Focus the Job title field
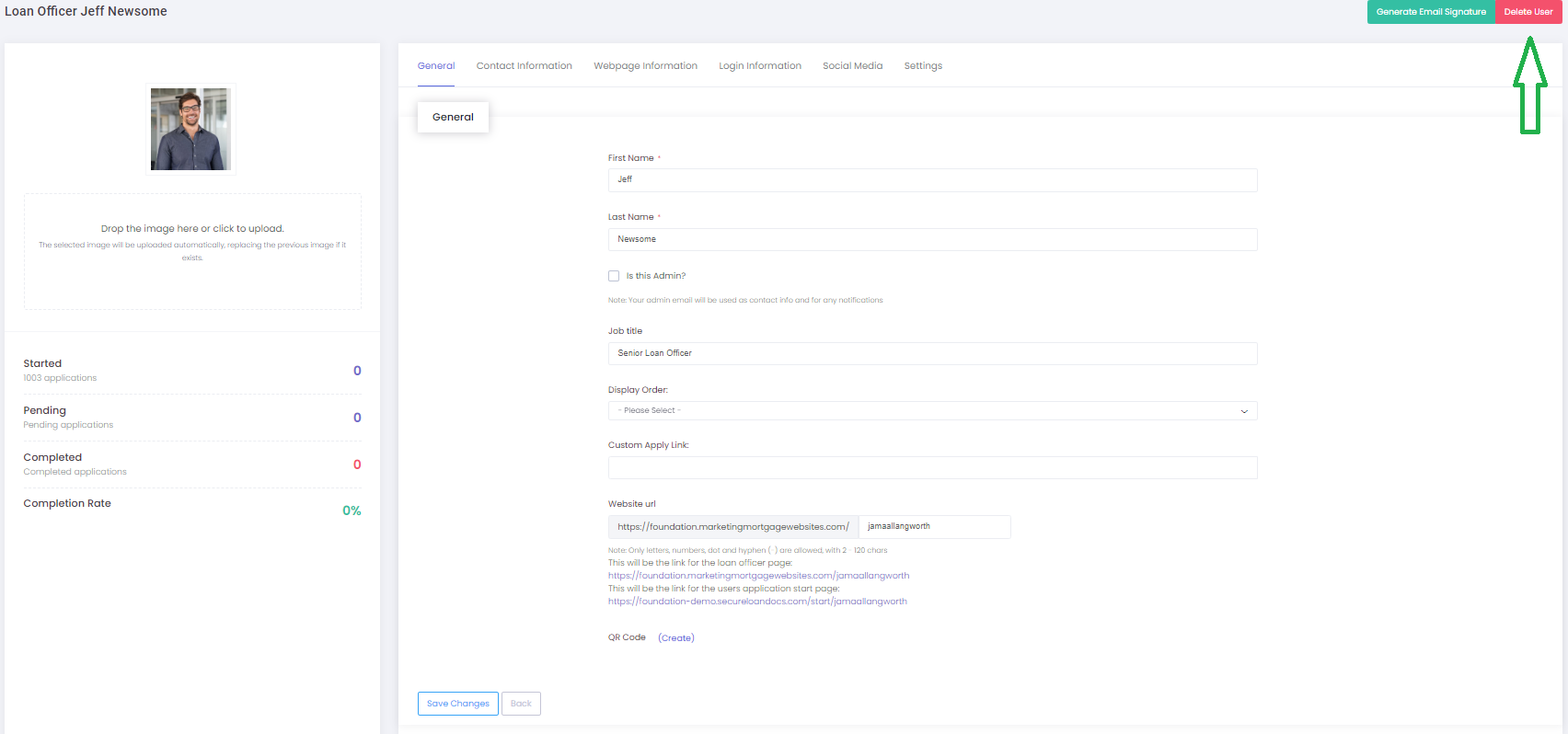The height and width of the screenshot is (734, 1568). click(931, 353)
